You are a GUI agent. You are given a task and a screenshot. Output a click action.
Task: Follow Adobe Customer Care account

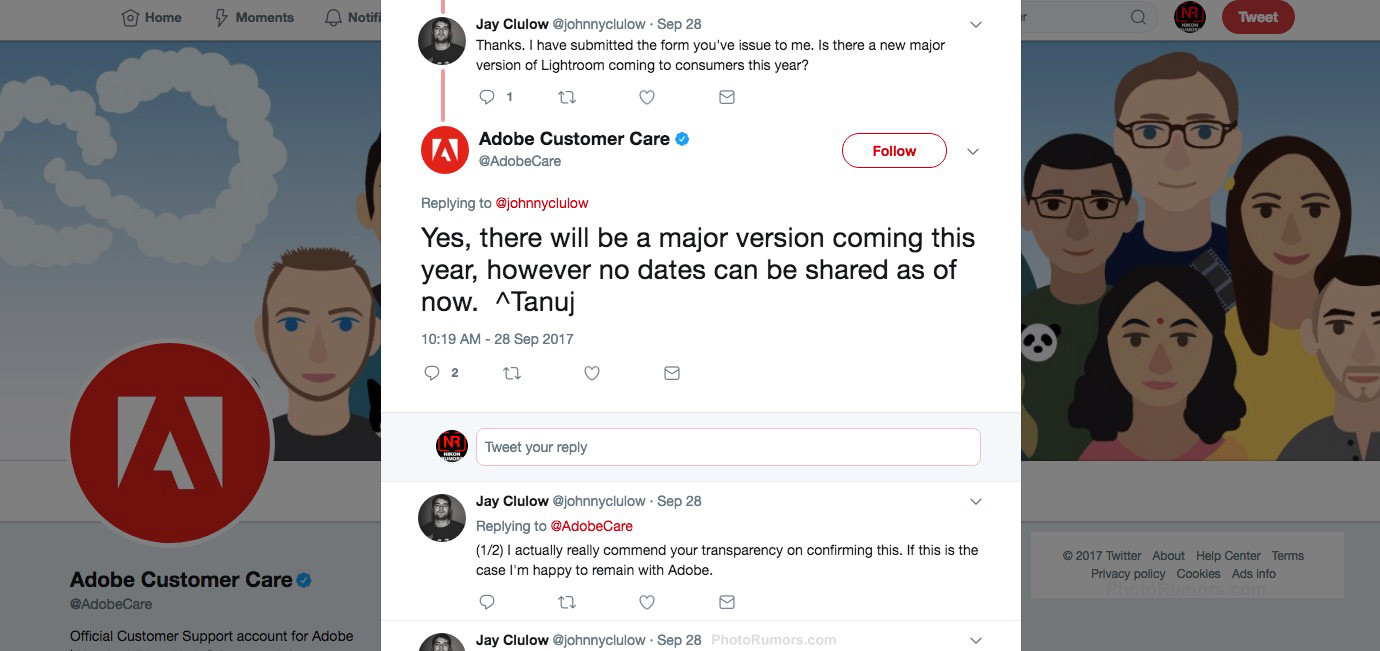[893, 151]
